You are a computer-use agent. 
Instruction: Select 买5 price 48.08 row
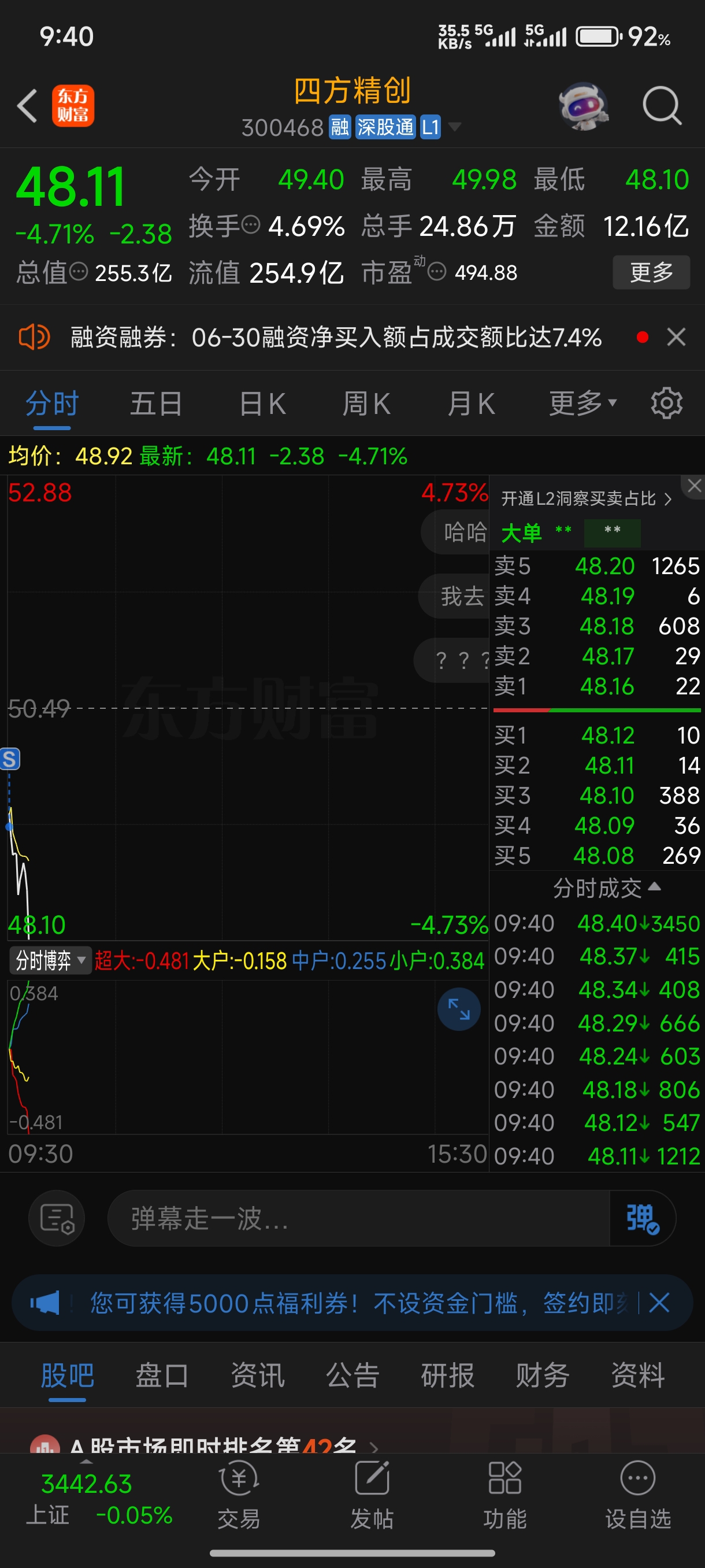pos(597,856)
